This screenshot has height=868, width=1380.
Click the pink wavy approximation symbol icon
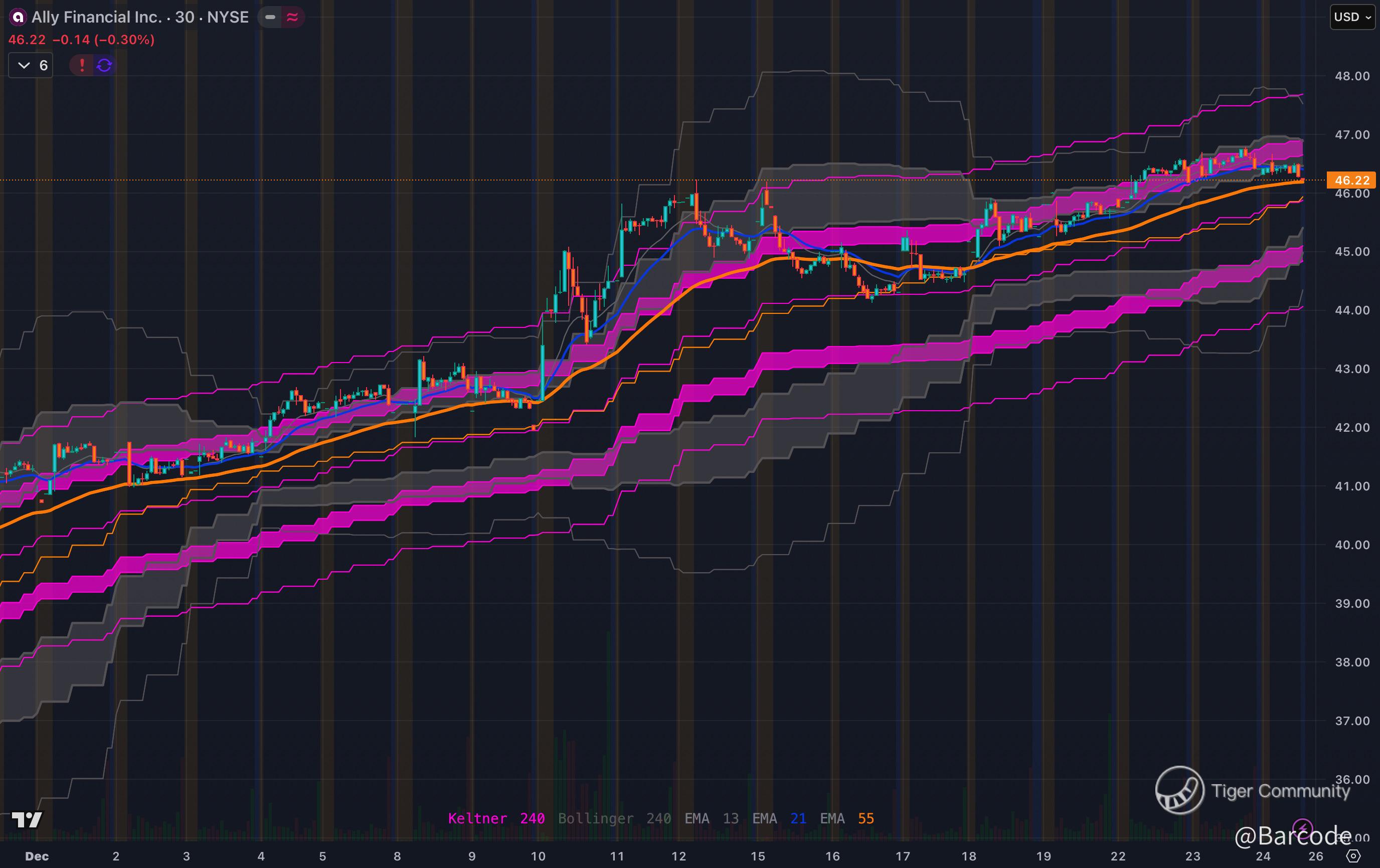(292, 17)
